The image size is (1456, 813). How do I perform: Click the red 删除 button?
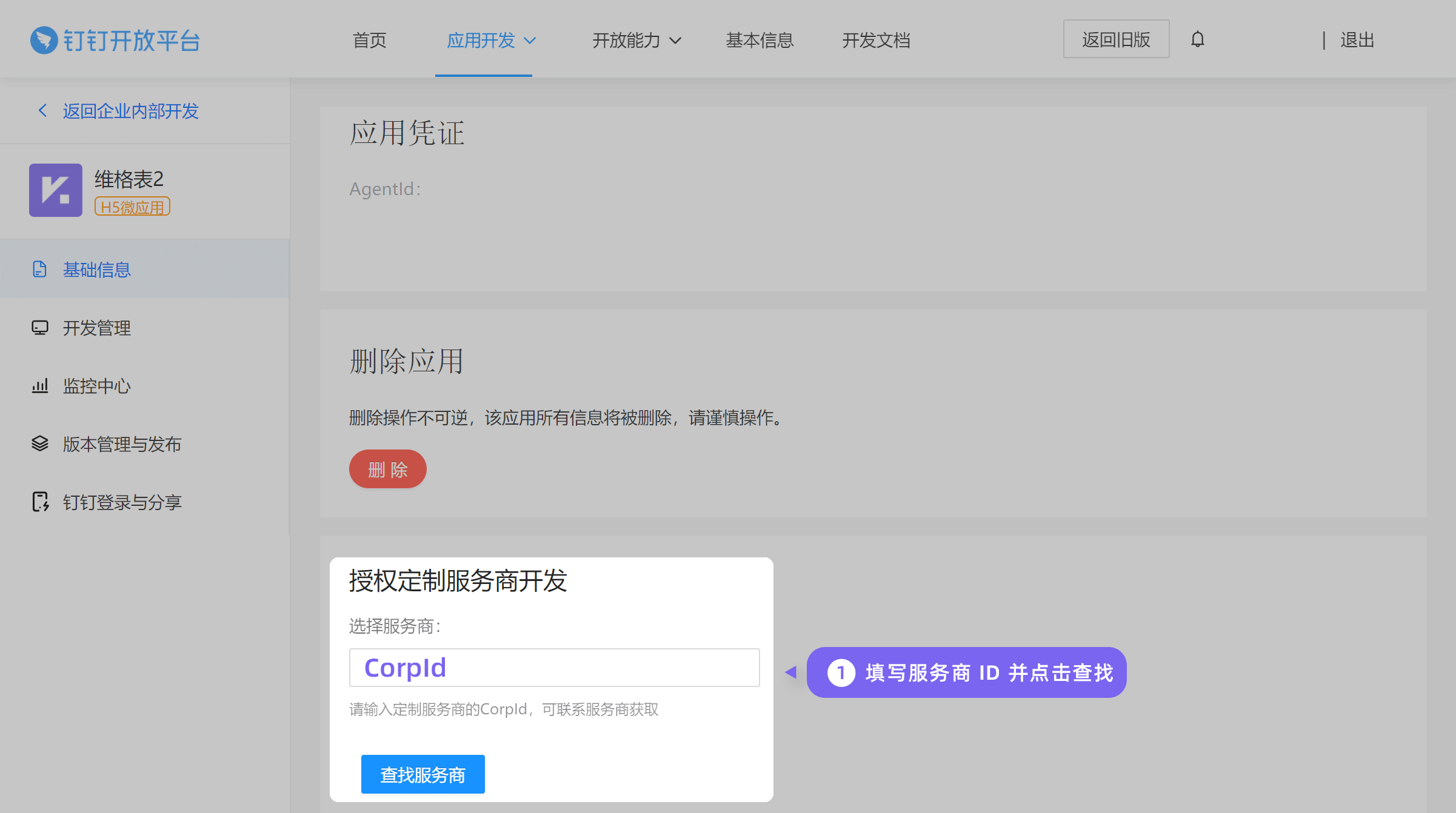pos(387,469)
